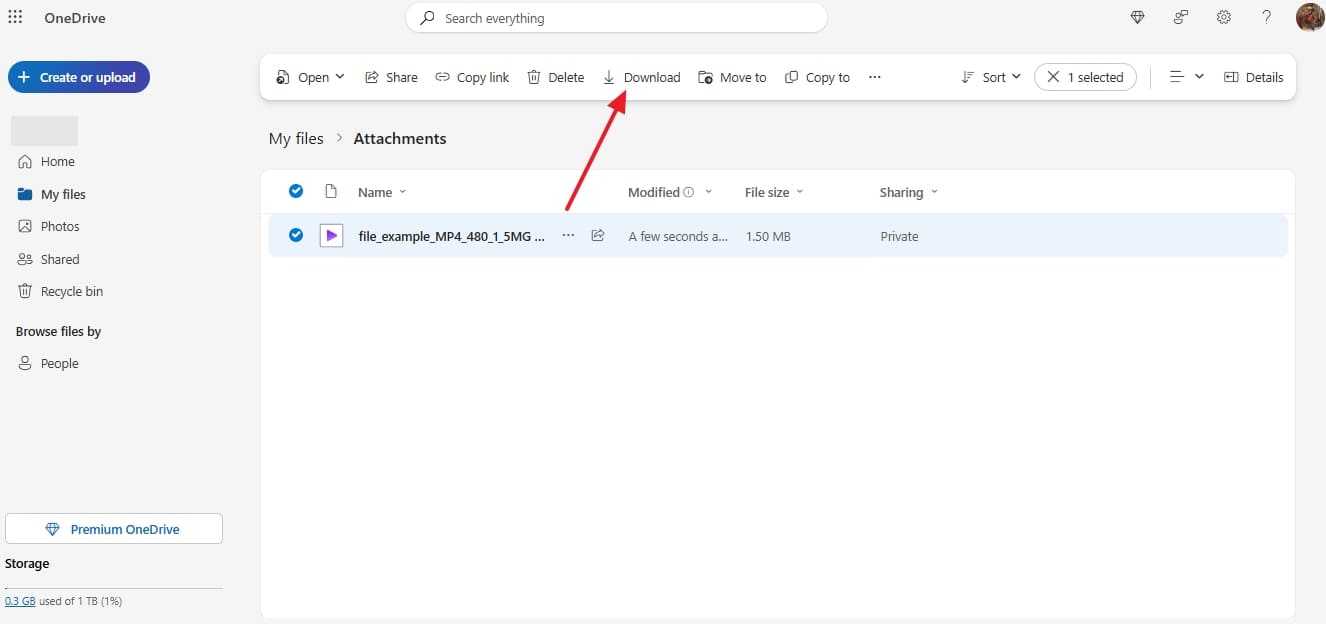Expand the Open button's chevron menu
Viewport: 1326px width, 624px height.
coord(340,77)
